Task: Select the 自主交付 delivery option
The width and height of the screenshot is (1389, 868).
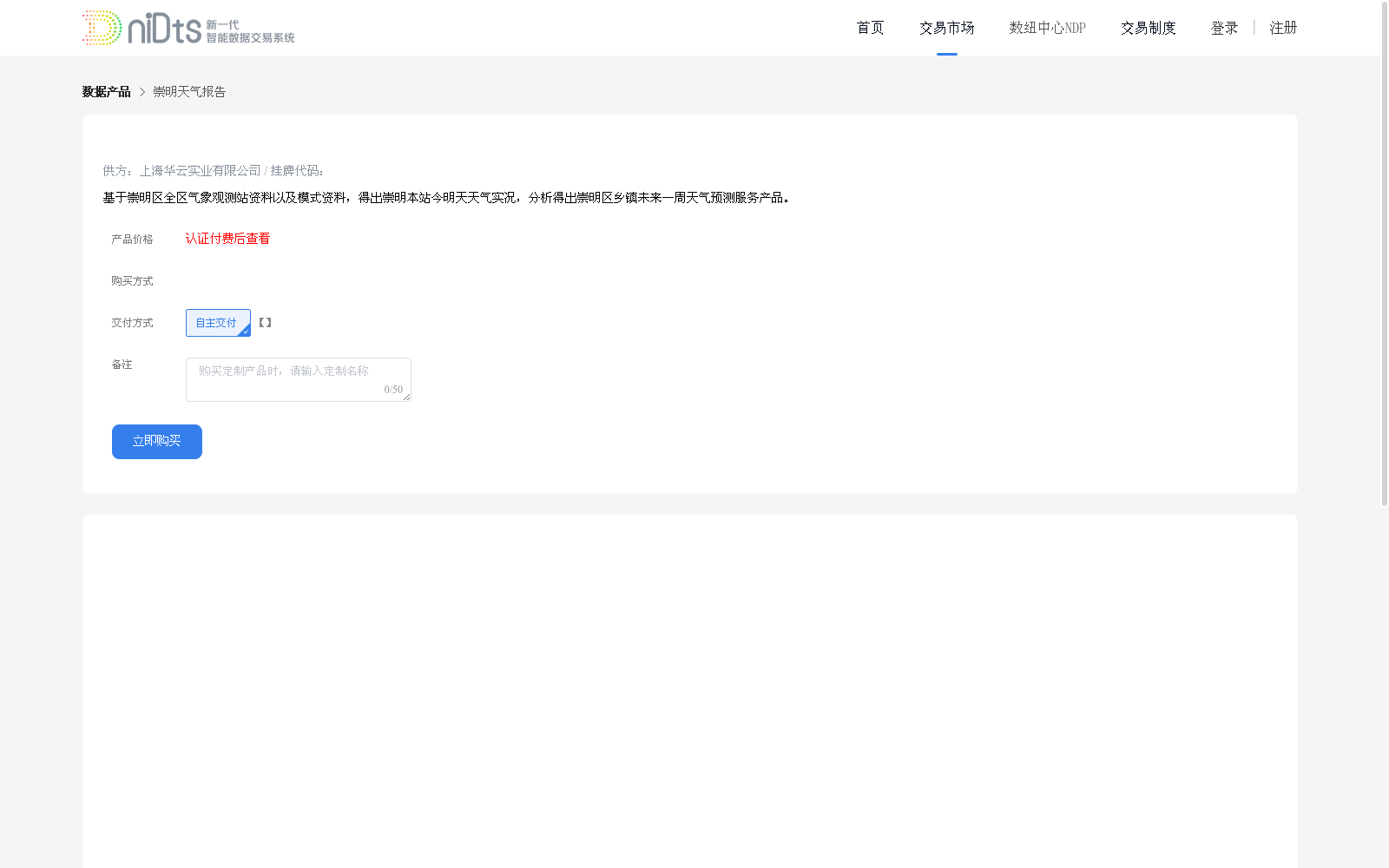Action: point(218,323)
